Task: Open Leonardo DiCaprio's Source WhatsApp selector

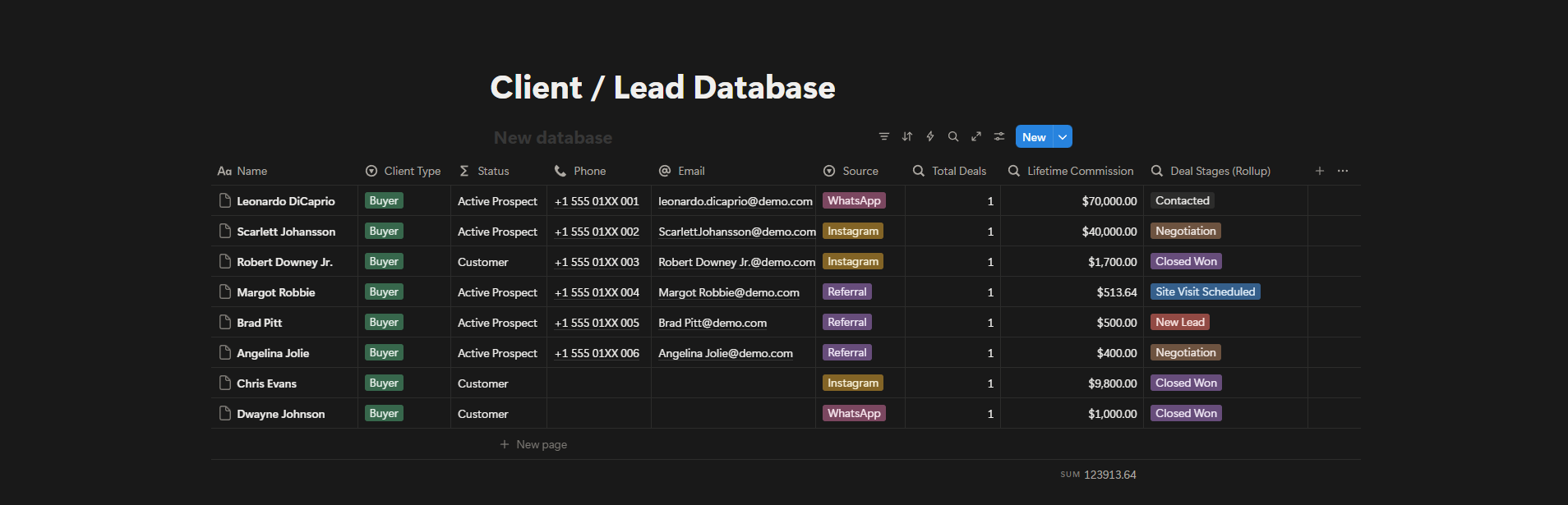Action: (x=854, y=201)
